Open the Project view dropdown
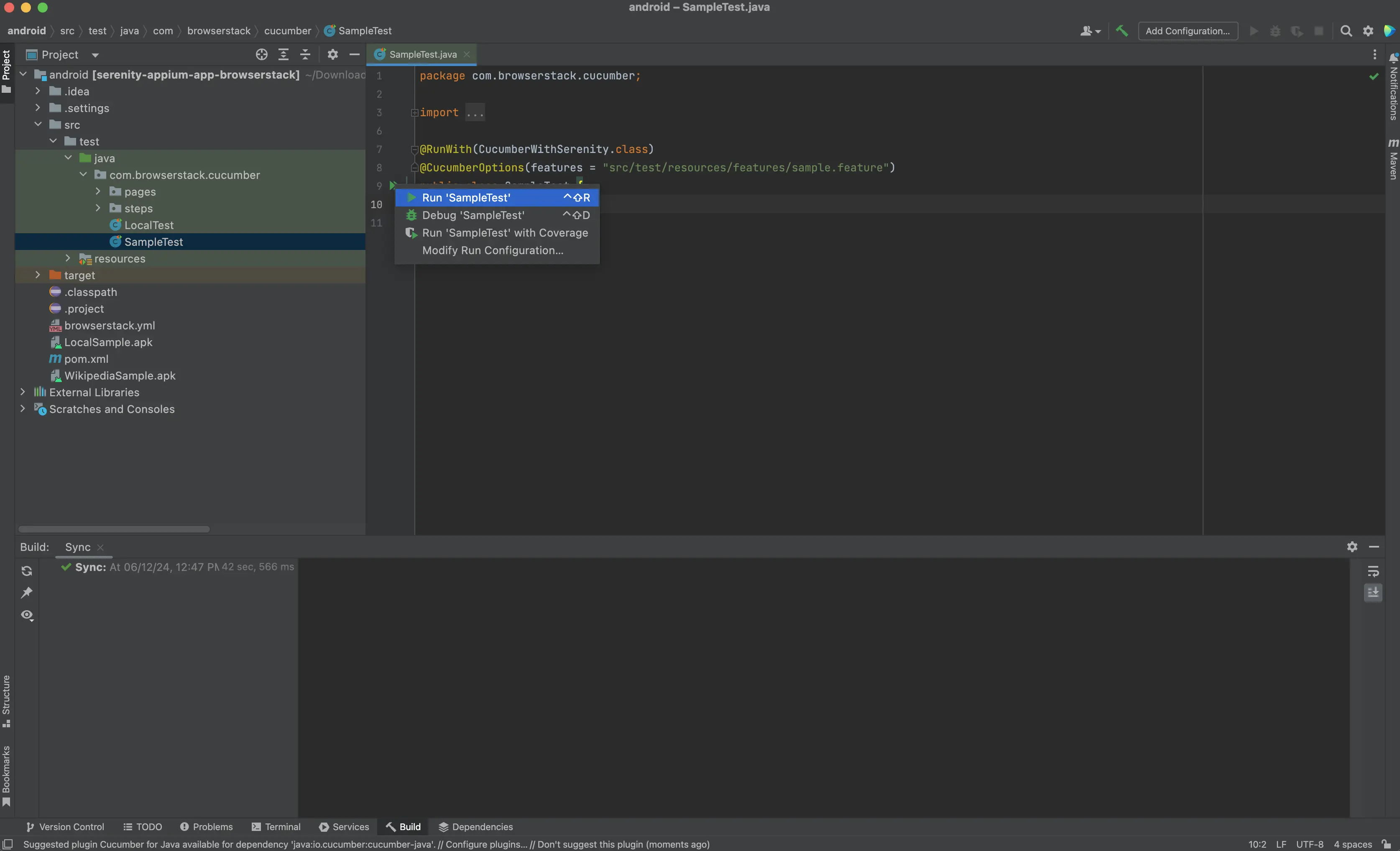This screenshot has width=1400, height=851. pos(95,55)
